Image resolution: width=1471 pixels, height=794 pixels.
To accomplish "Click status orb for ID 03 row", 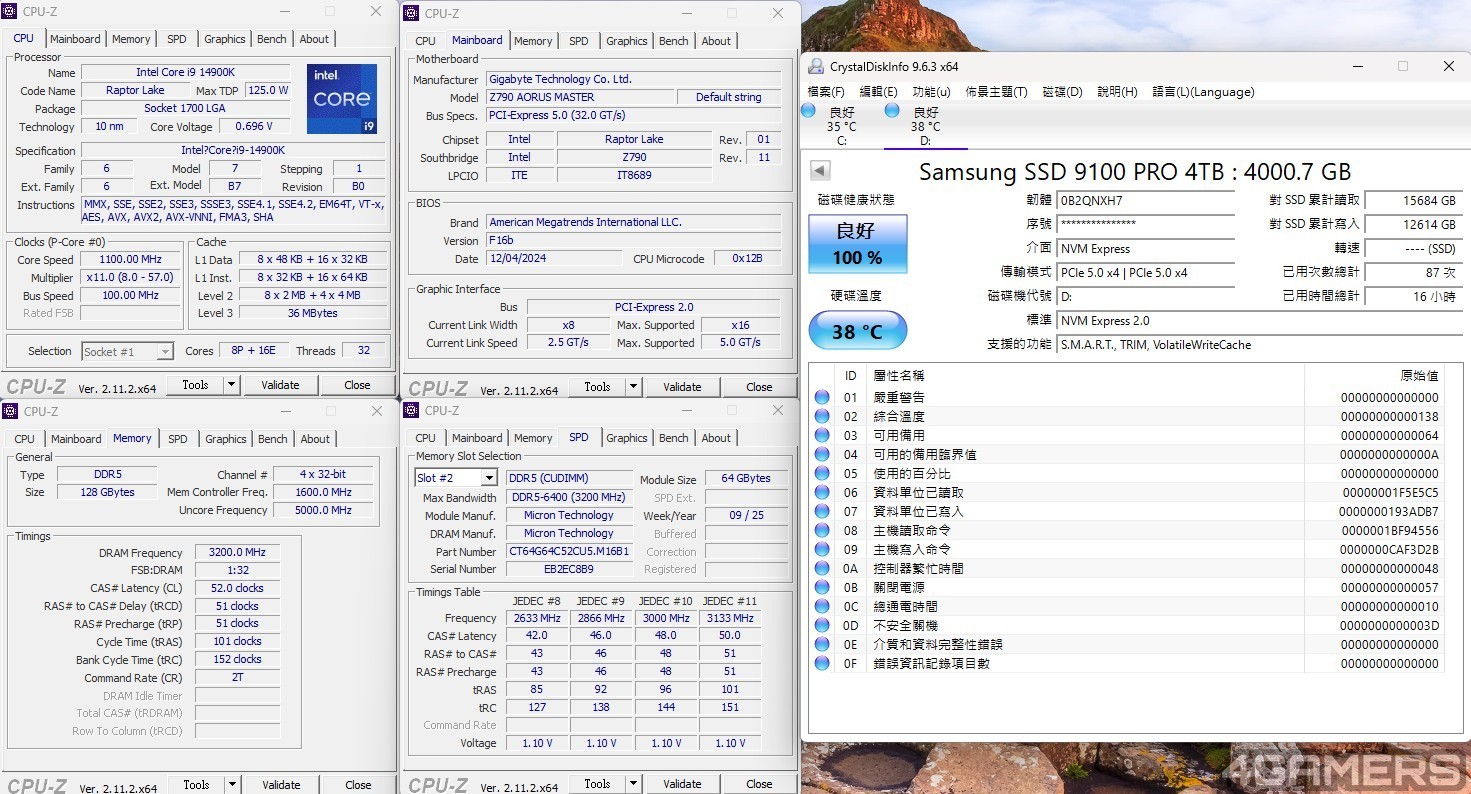I will click(x=822, y=435).
